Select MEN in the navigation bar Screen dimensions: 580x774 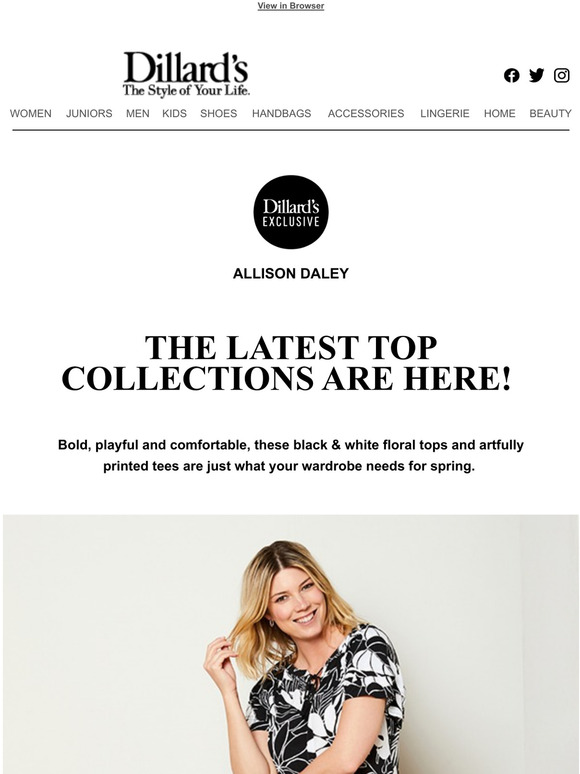[138, 114]
